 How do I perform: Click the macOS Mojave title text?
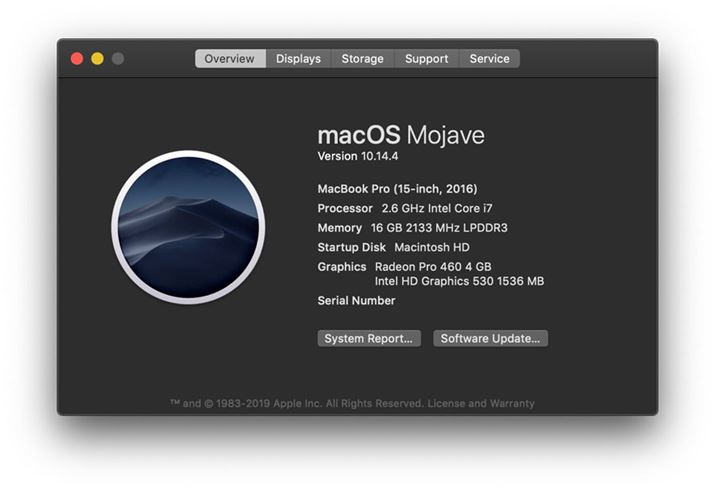(401, 135)
